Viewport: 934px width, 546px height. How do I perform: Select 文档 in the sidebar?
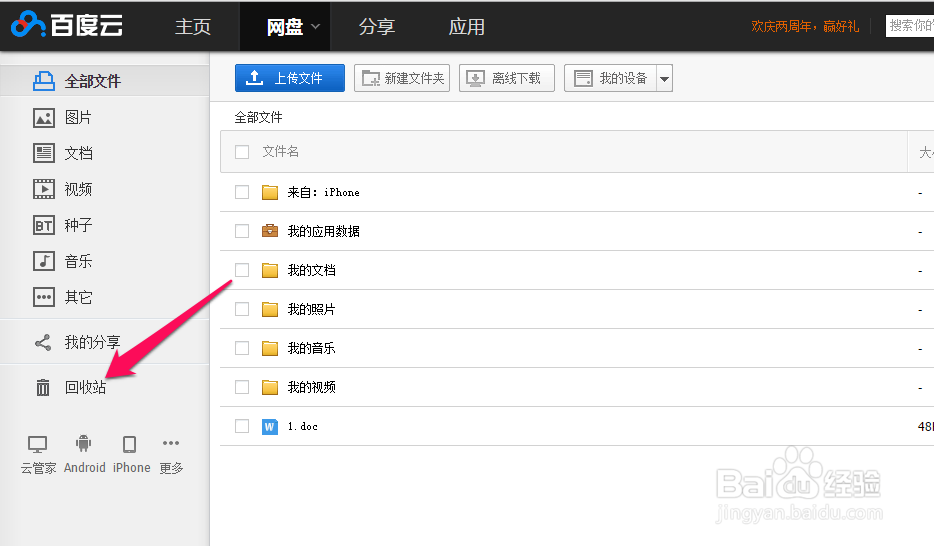pyautogui.click(x=78, y=154)
